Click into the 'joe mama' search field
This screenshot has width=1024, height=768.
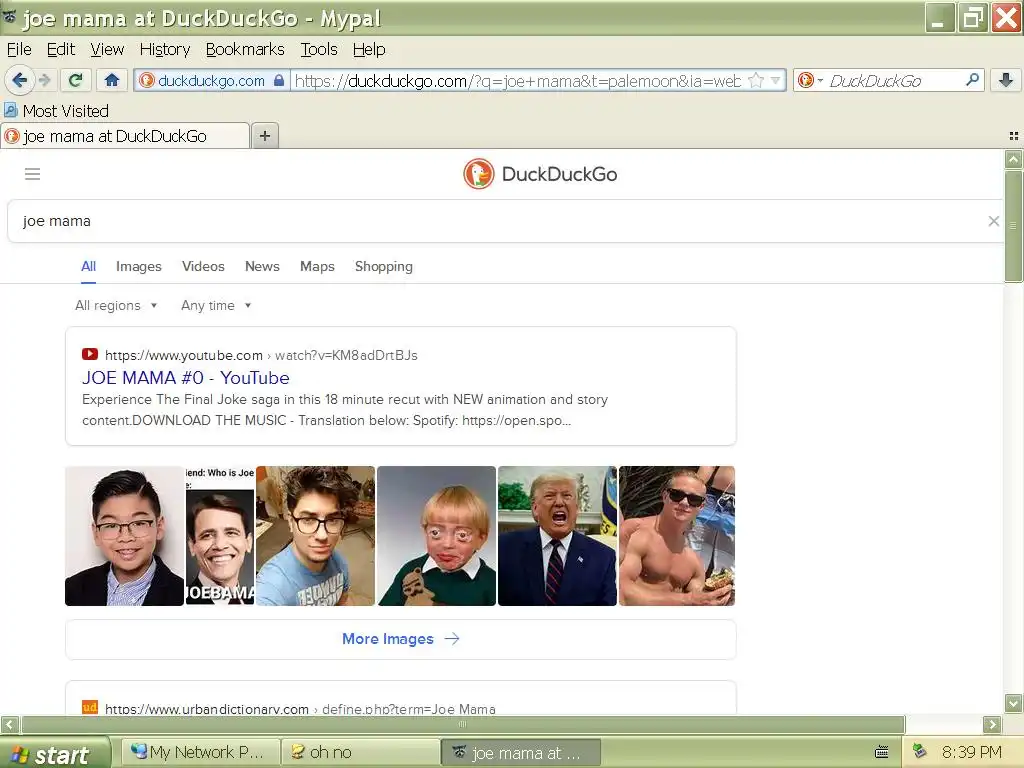point(496,221)
